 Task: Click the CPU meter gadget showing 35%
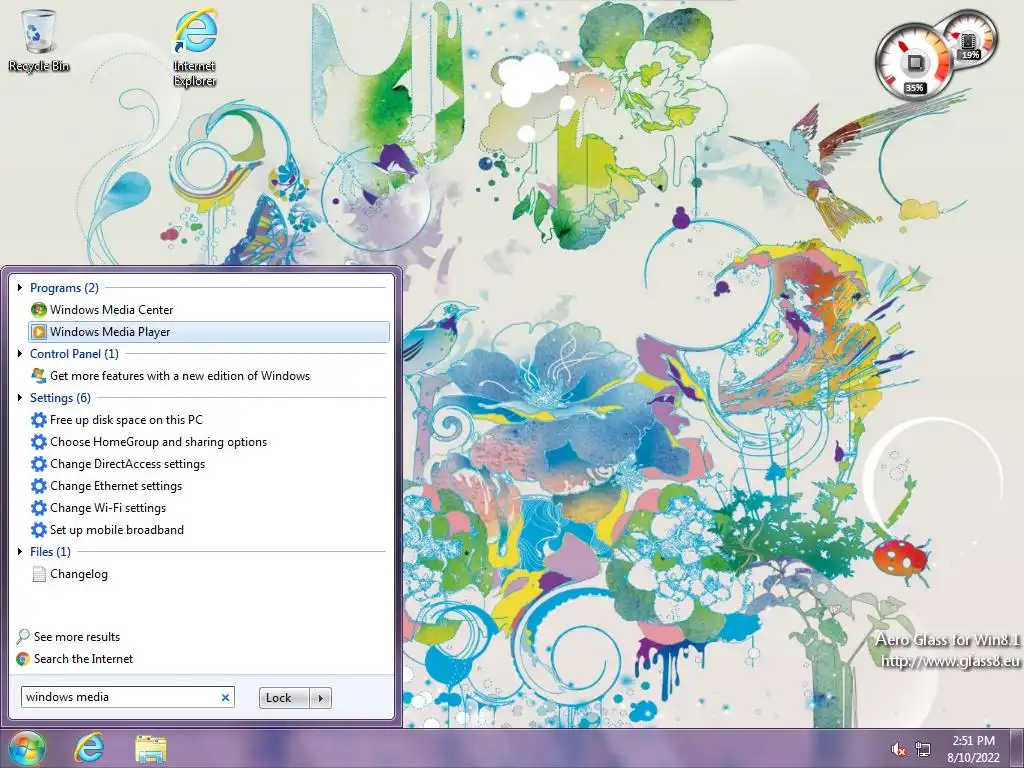click(x=914, y=63)
